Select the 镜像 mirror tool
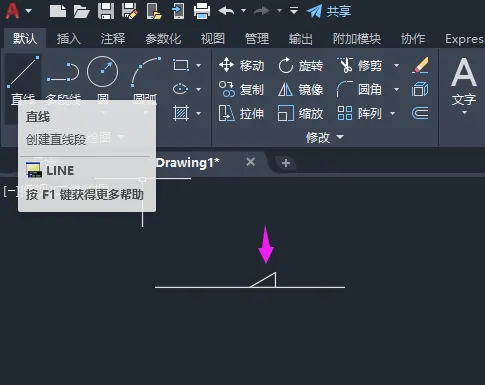Viewport: 485px width, 385px height. point(301,89)
